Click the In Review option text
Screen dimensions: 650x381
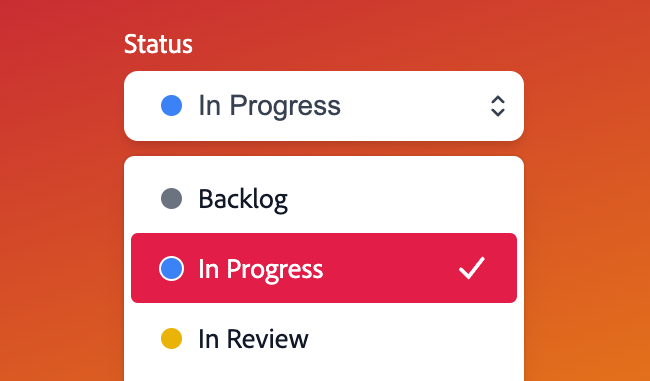pos(253,339)
